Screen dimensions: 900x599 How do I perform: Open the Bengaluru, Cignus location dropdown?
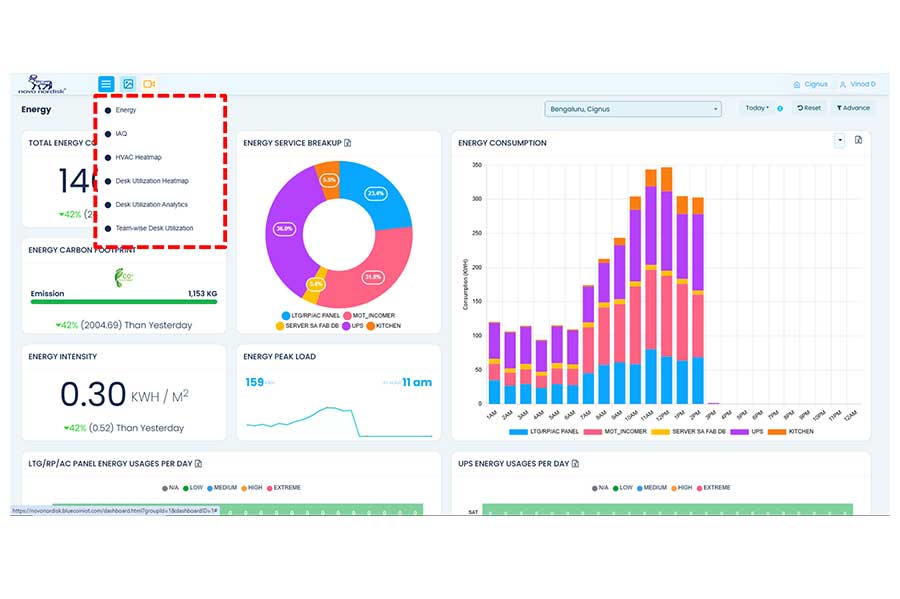633,109
